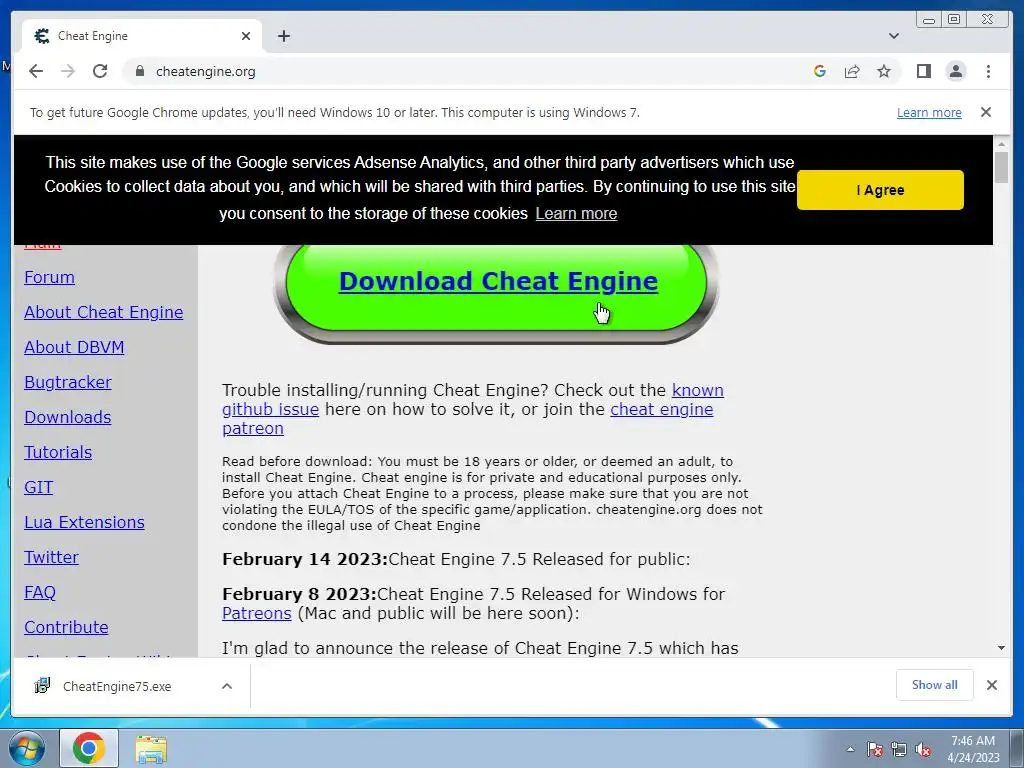Open the tab search chevron
The width and height of the screenshot is (1024, 768).
click(894, 36)
